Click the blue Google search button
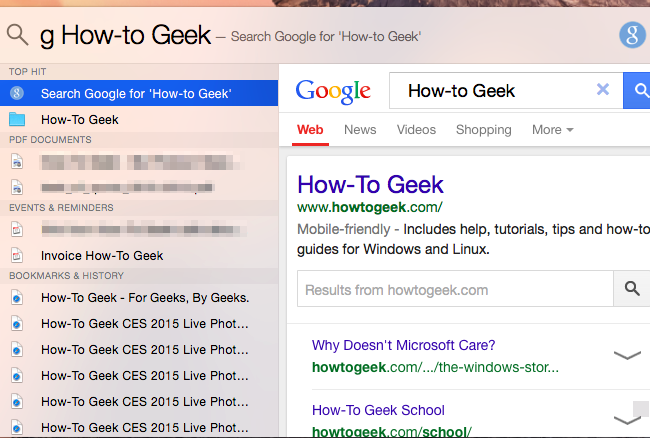Image resolution: width=650 pixels, height=438 pixels. [637, 92]
